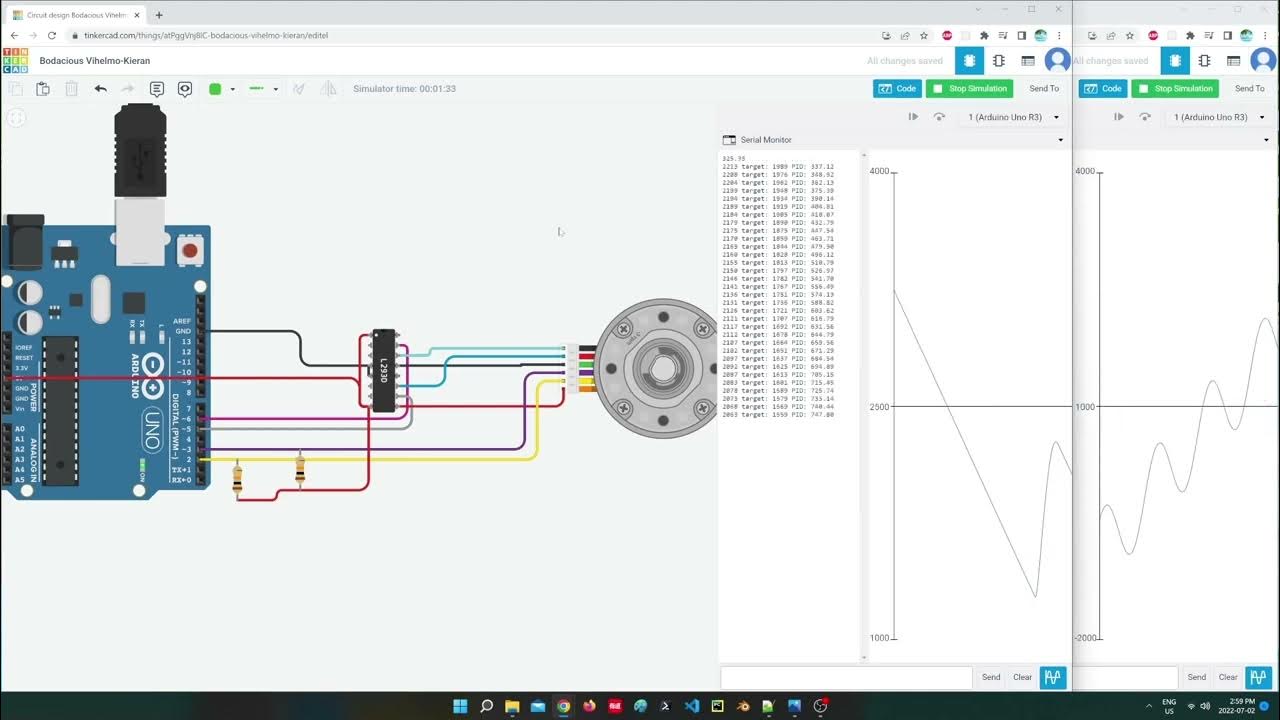Click the Serial Monitor header label

click(766, 140)
